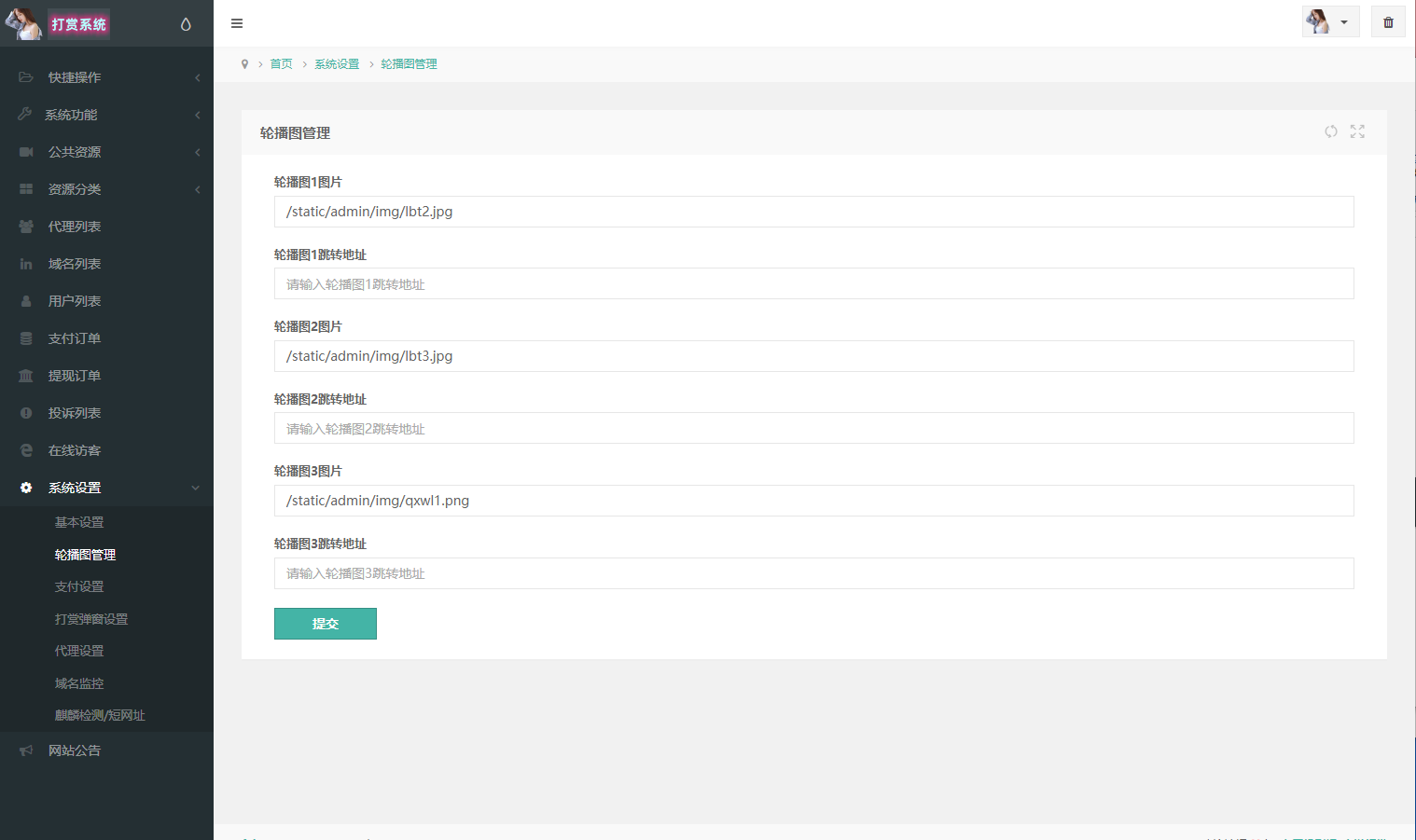Click the 轮播图1跳转地址 input field
Image resolution: width=1416 pixels, height=840 pixels.
click(813, 284)
